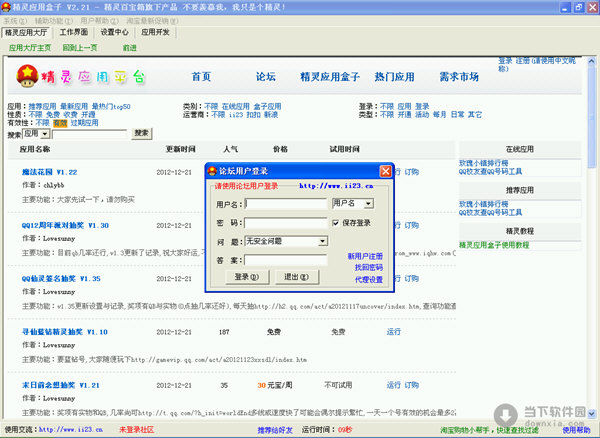Open the 设置中心 tab
Image resolution: width=600 pixels, height=438 pixels.
[114, 32]
